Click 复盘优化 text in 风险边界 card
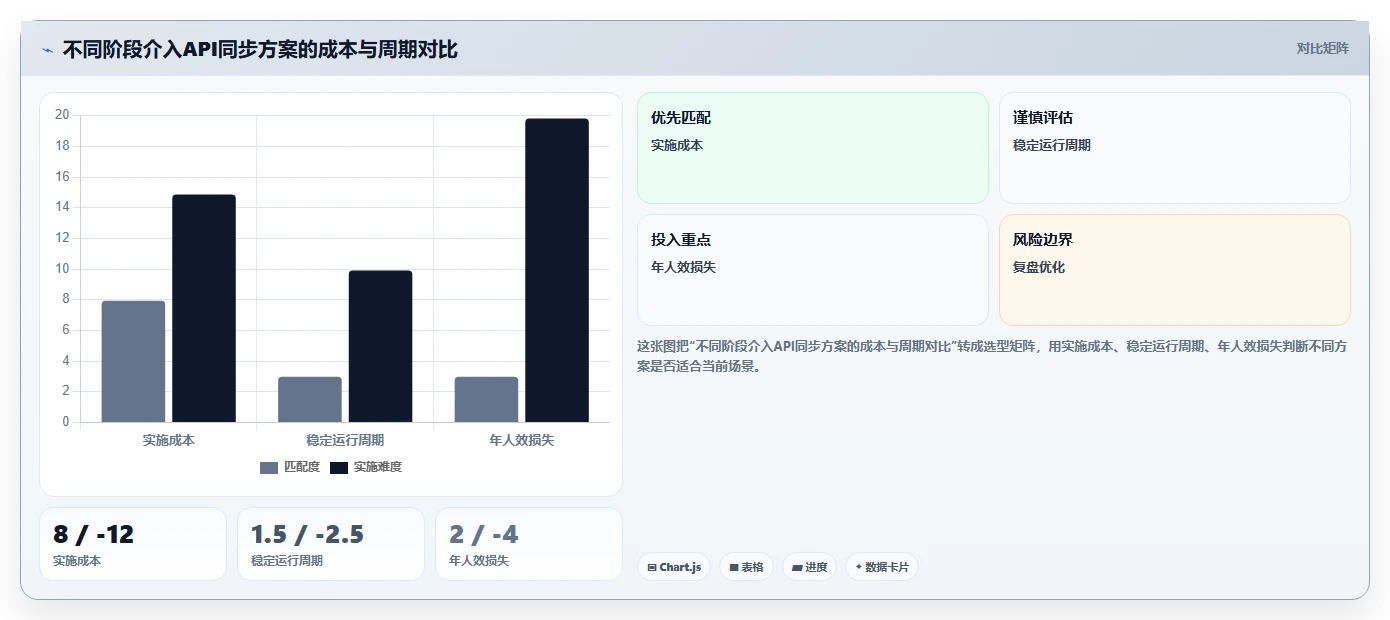 pyautogui.click(x=1039, y=267)
